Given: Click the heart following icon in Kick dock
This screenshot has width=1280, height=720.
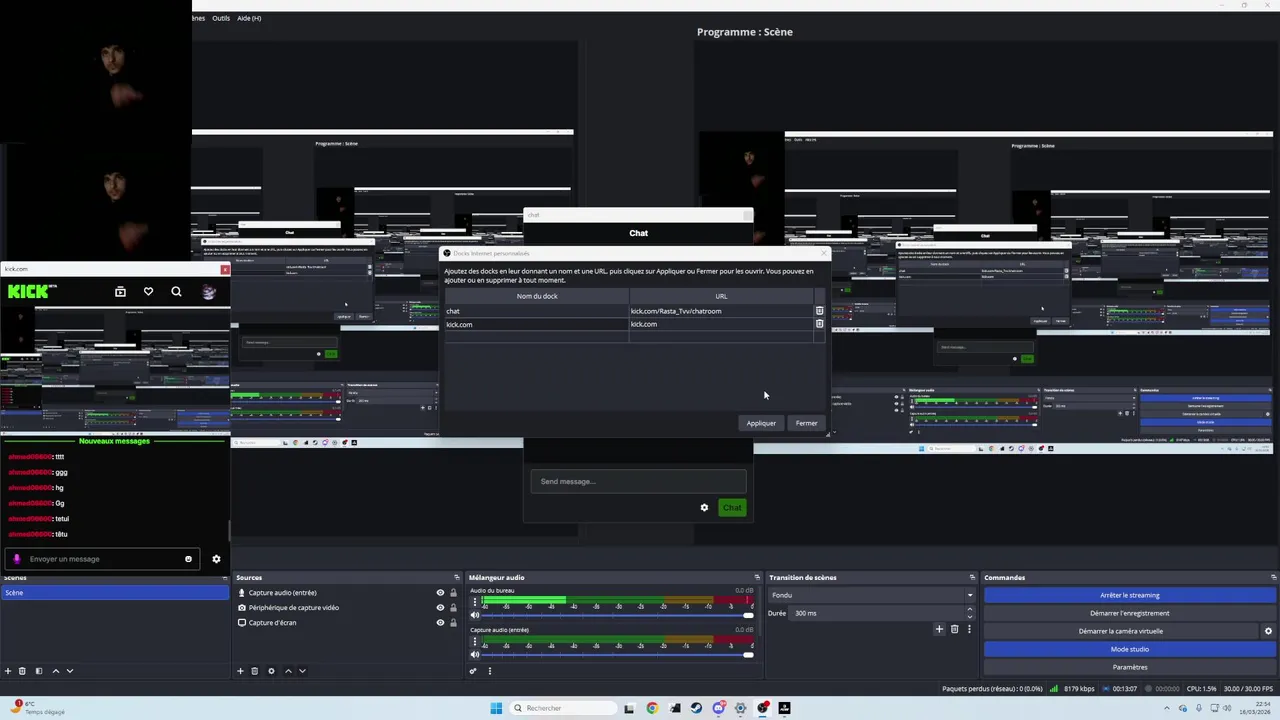Looking at the screenshot, I should (148, 291).
